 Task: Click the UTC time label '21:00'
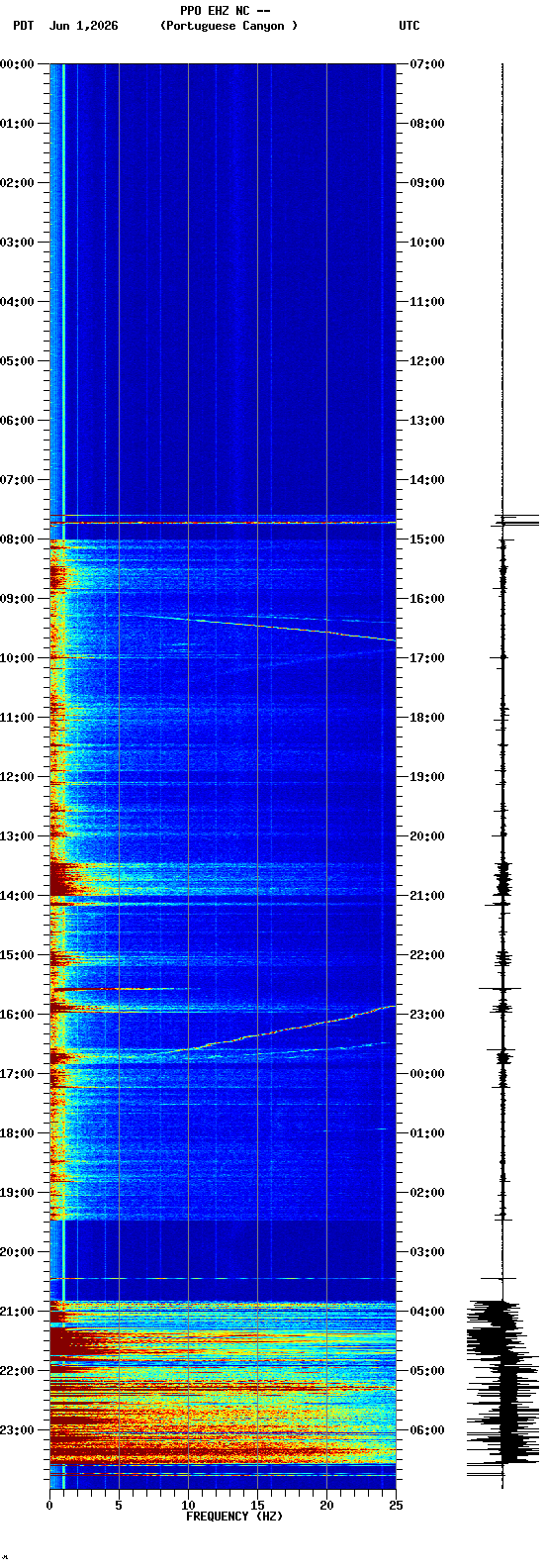[x=427, y=896]
